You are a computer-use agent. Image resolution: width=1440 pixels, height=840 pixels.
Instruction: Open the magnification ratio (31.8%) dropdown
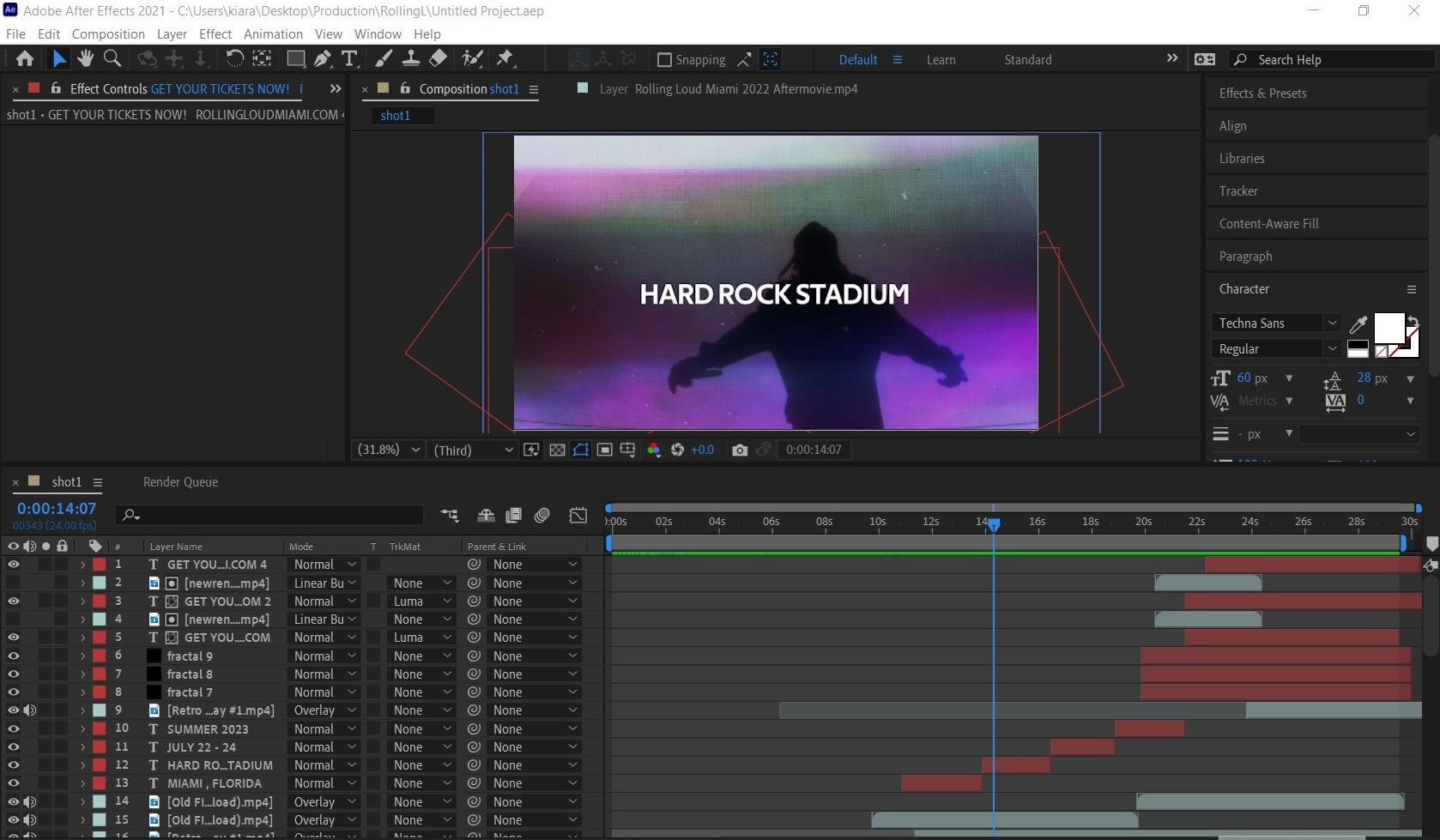point(389,450)
